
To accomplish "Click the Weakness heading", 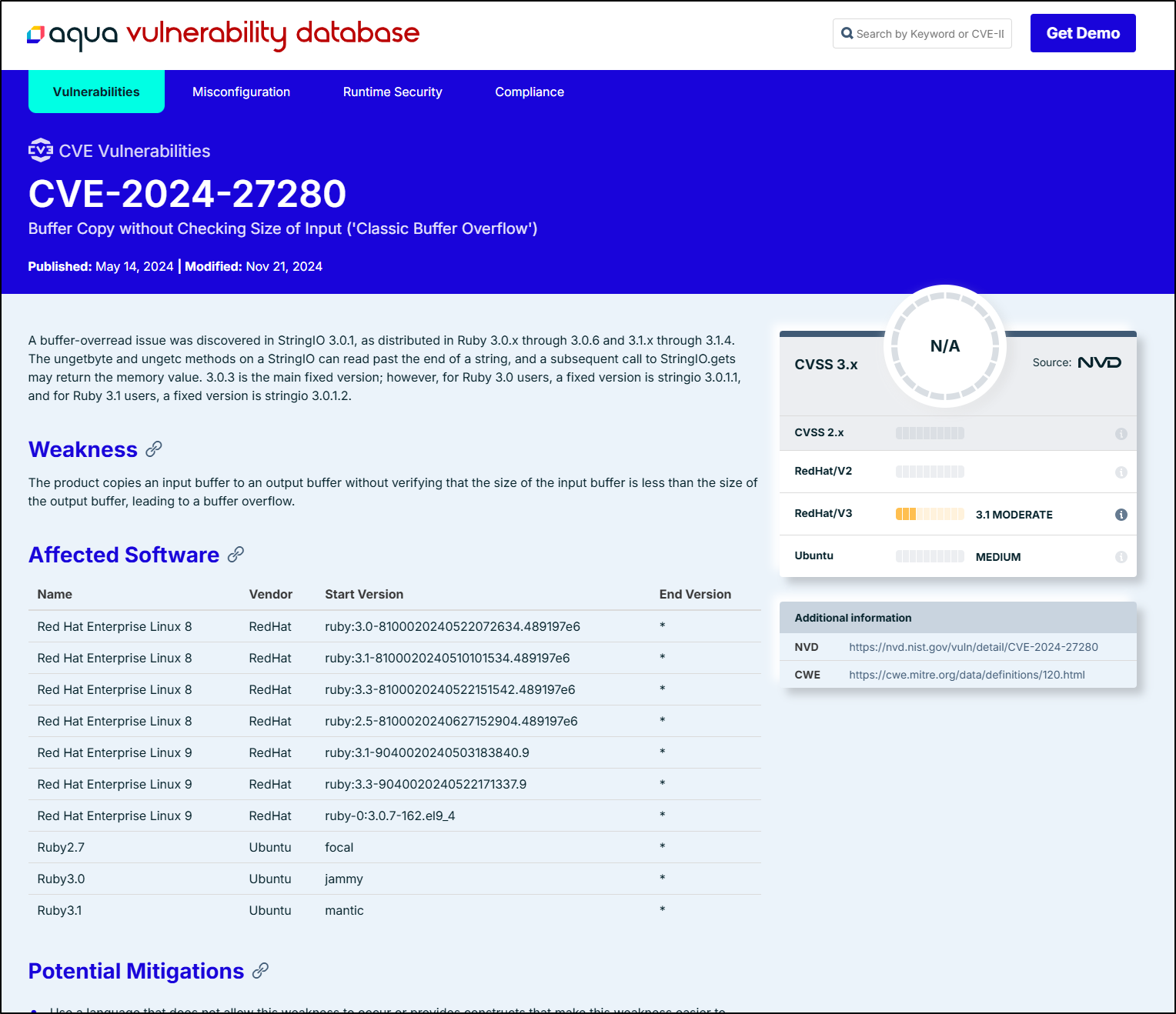I will coord(83,449).
